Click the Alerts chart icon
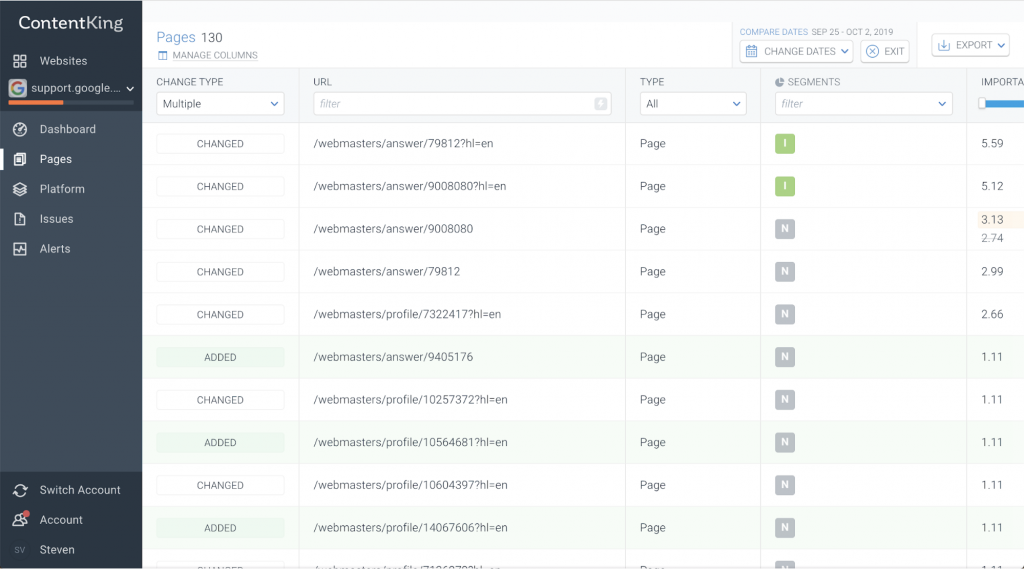This screenshot has height=569, width=1024. click(20, 249)
